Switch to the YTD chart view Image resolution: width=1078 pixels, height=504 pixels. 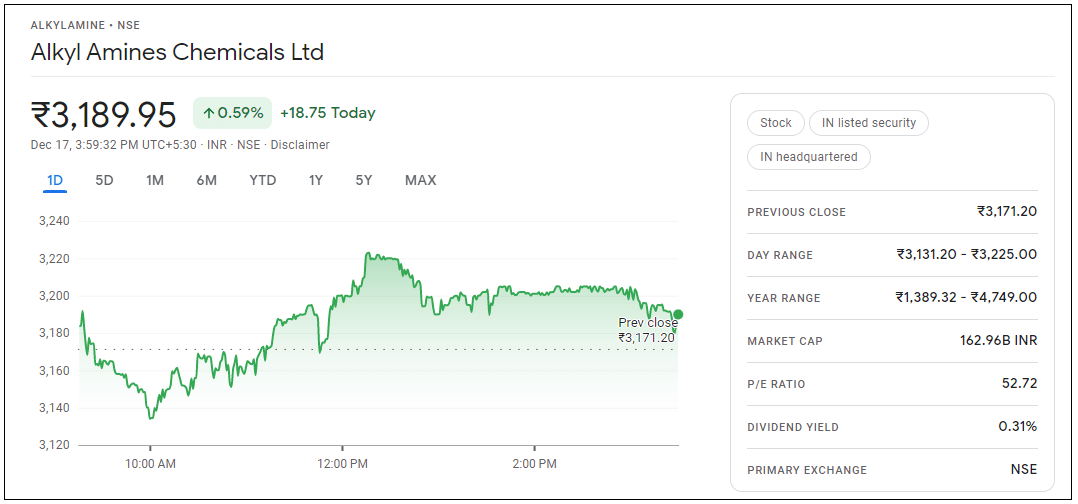tap(263, 181)
